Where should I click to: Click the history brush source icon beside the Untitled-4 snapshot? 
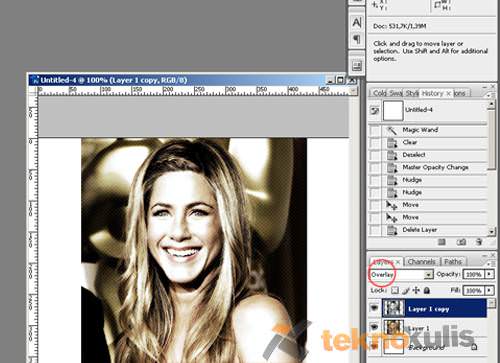tap(375, 111)
